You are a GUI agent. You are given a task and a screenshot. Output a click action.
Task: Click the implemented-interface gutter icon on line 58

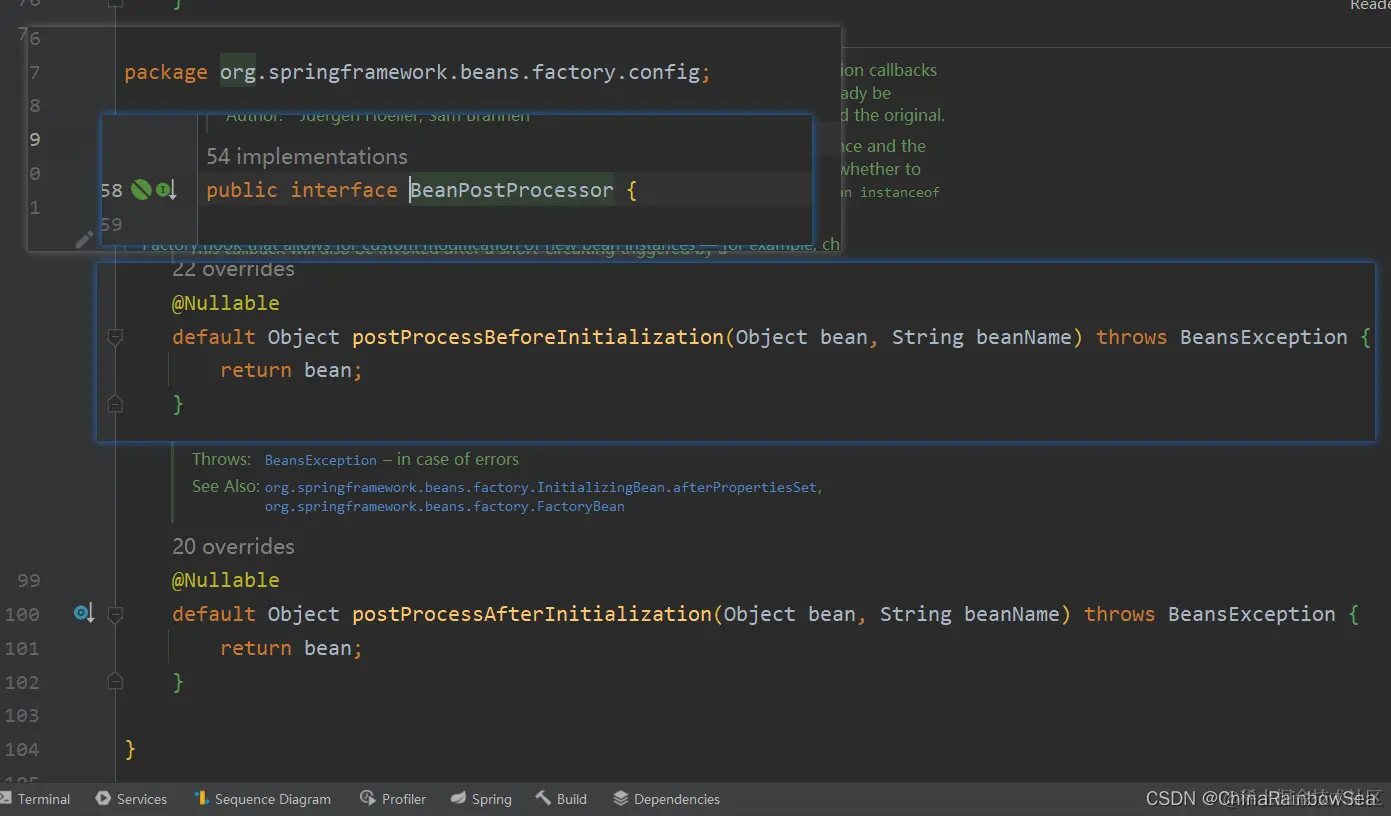tap(166, 190)
